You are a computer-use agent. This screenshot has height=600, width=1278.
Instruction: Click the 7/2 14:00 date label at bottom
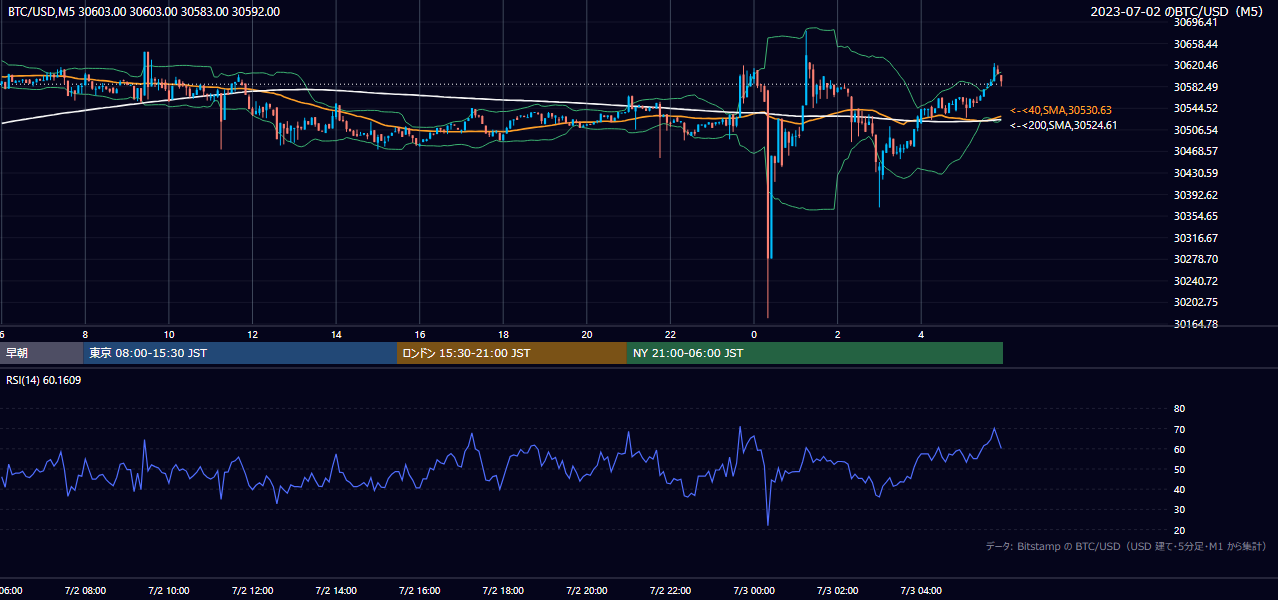pos(336,591)
